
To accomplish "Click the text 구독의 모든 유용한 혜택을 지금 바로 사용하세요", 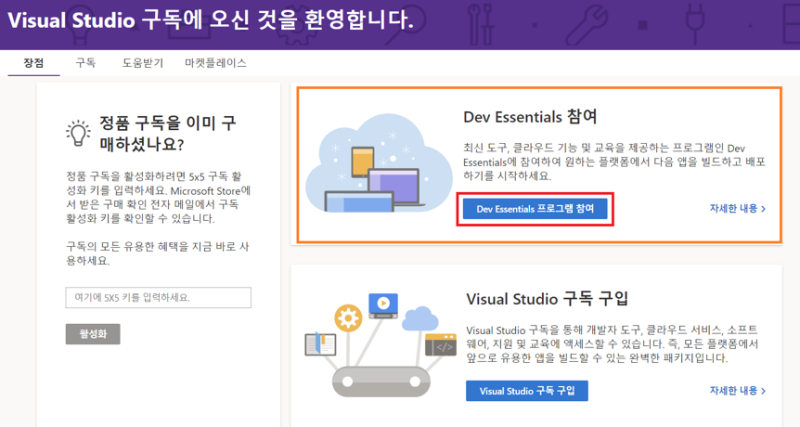I will click(x=157, y=254).
